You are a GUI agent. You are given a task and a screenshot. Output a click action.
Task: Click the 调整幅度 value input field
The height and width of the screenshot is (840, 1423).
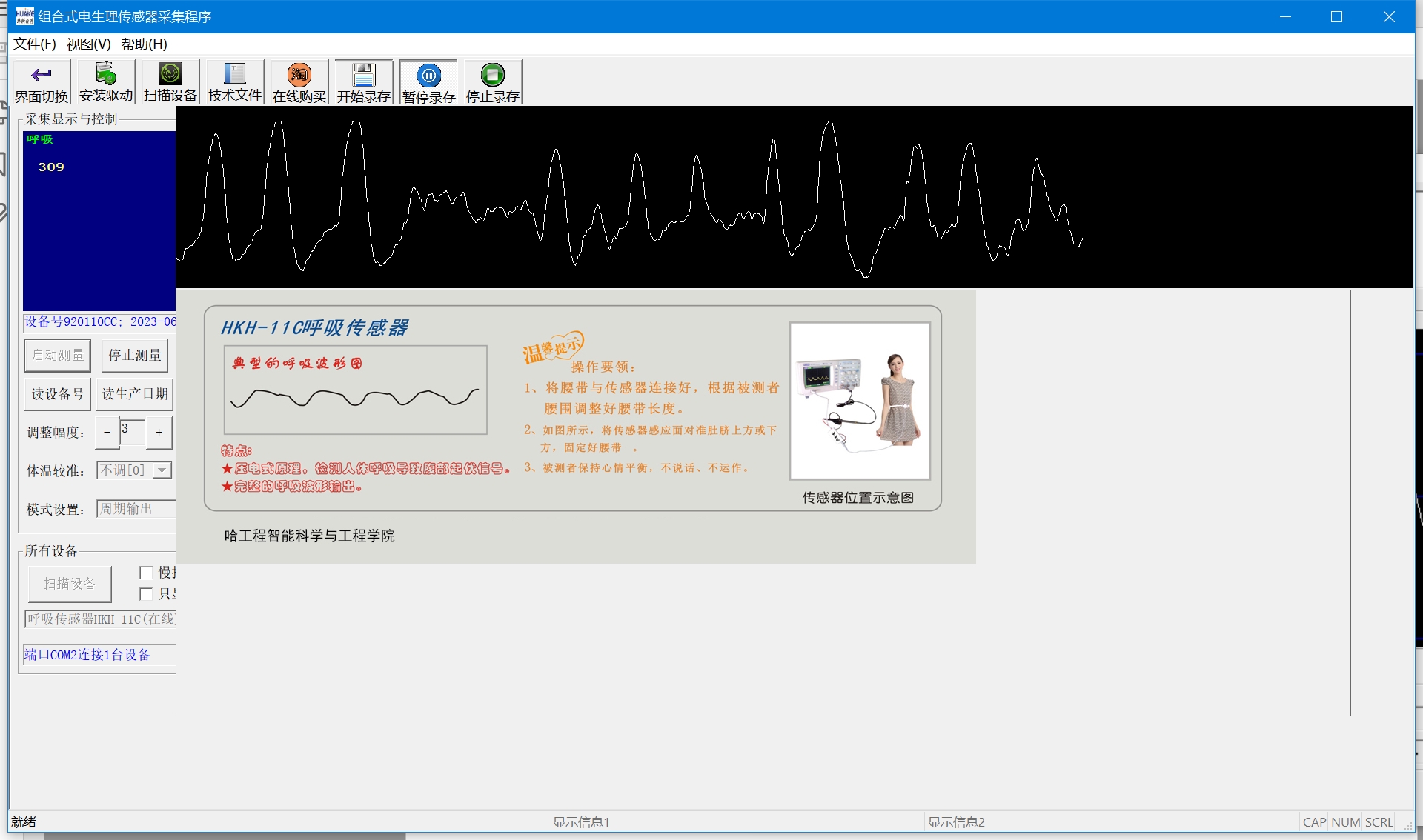pyautogui.click(x=132, y=433)
